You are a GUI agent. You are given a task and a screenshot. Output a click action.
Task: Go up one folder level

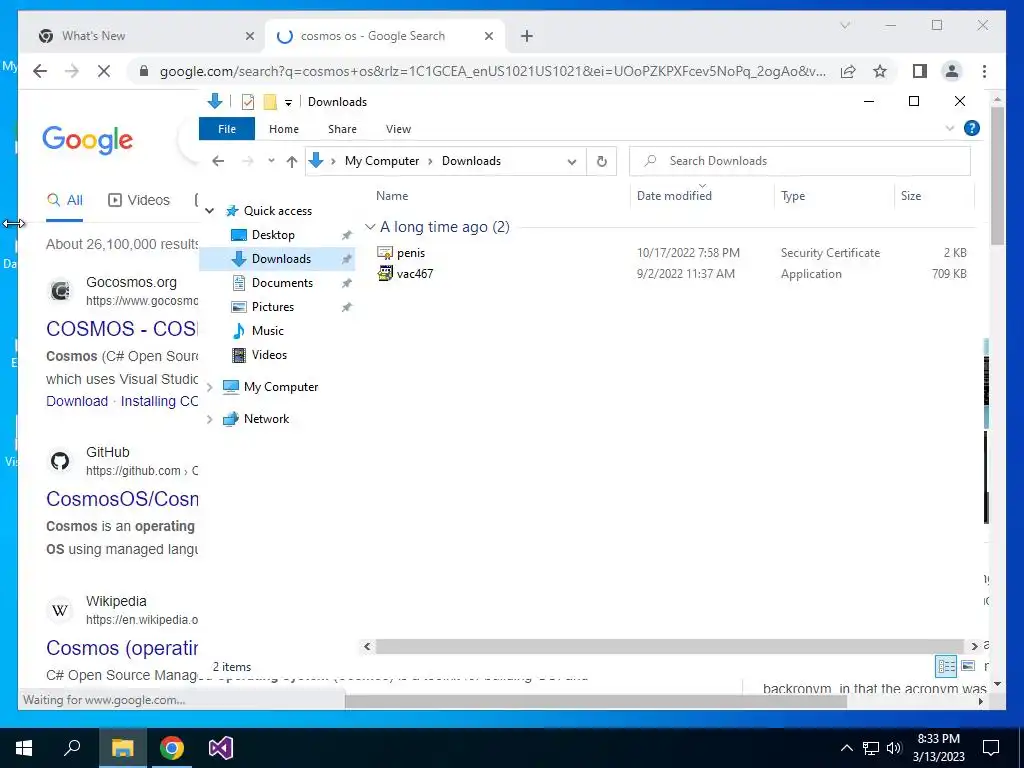291,161
